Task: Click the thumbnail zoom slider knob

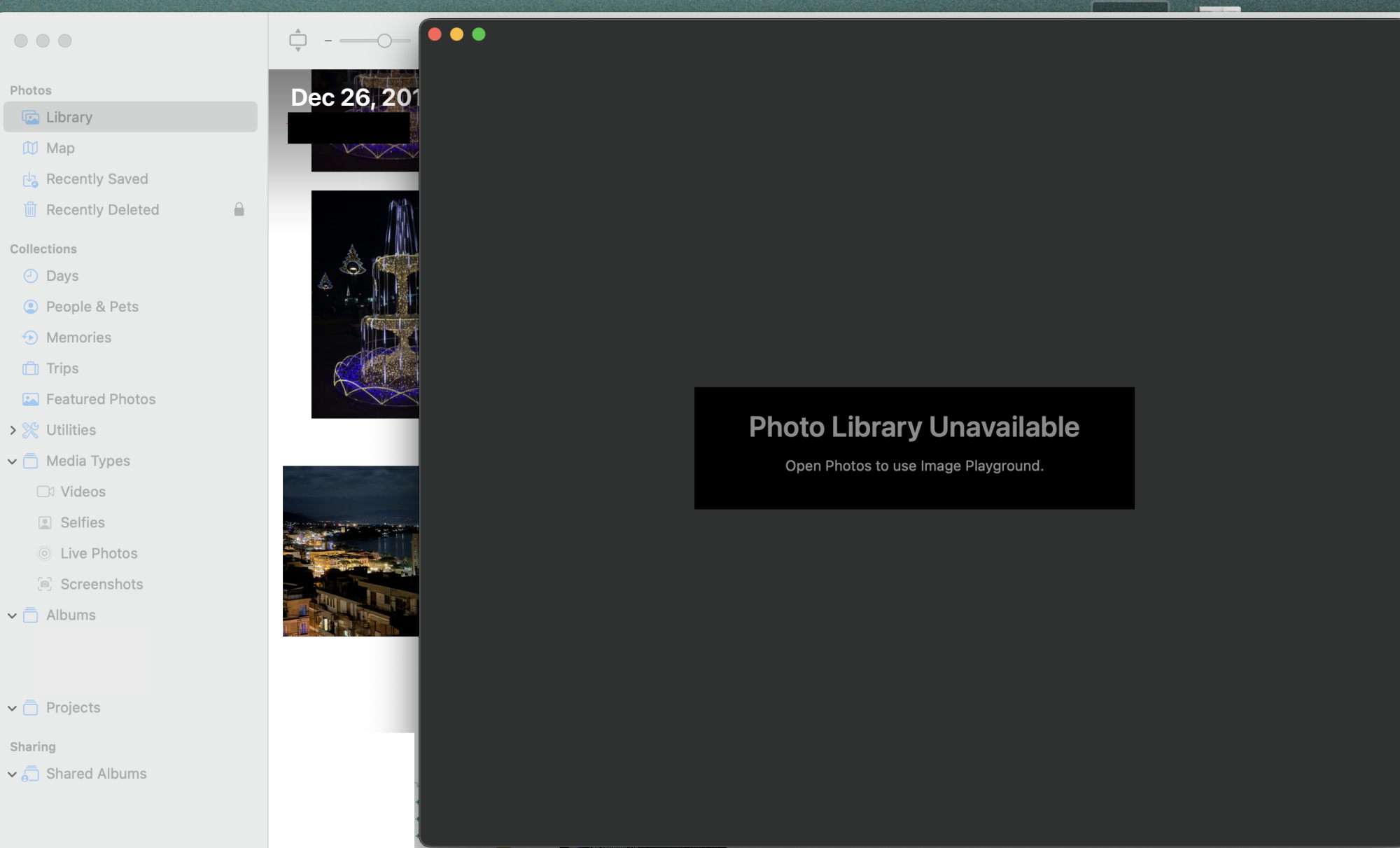Action: pos(384,41)
